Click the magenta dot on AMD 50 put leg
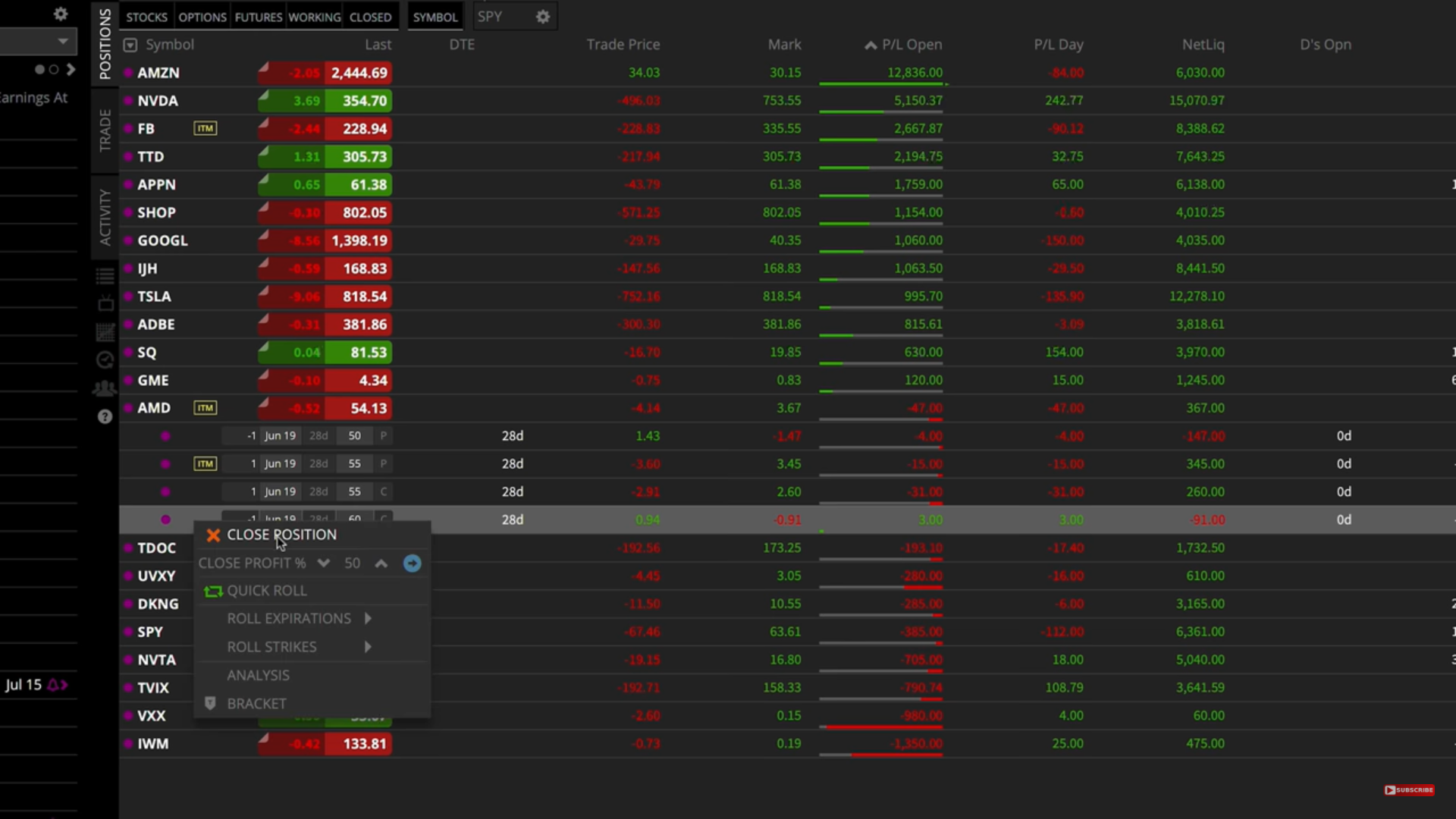 coord(165,436)
